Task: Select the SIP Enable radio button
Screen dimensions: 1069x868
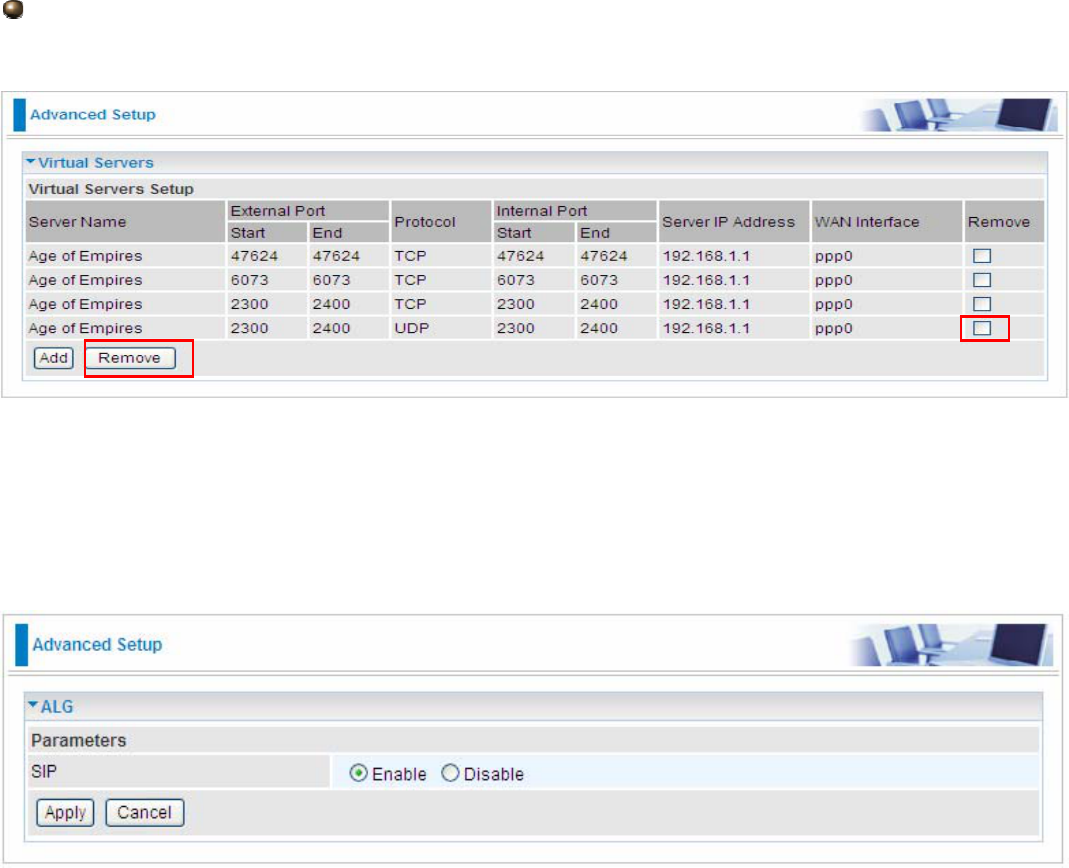Action: click(x=358, y=773)
